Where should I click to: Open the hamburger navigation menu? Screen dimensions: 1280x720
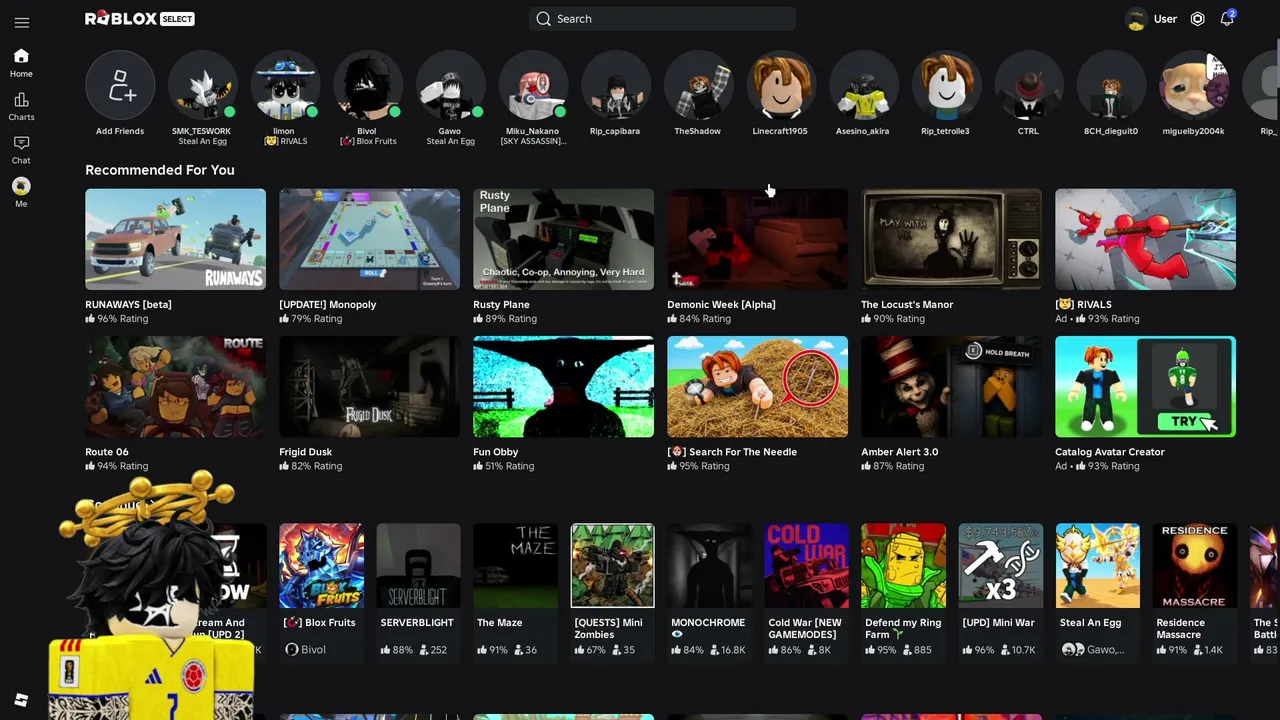(x=22, y=22)
